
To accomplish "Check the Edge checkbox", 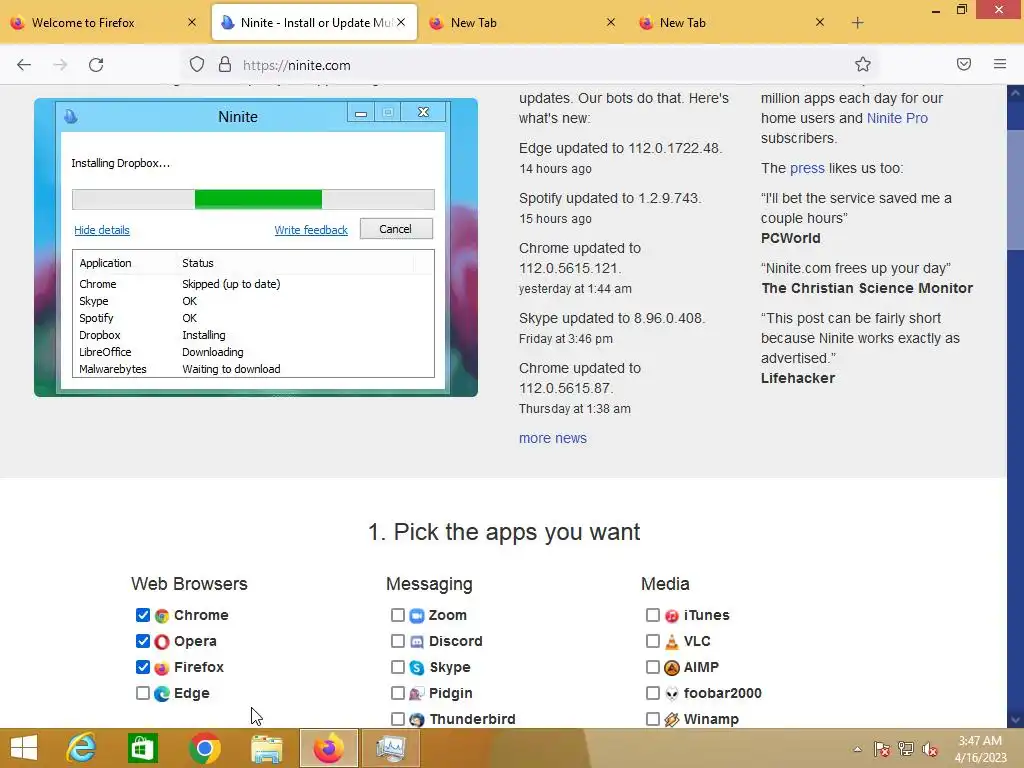I will (x=143, y=694).
